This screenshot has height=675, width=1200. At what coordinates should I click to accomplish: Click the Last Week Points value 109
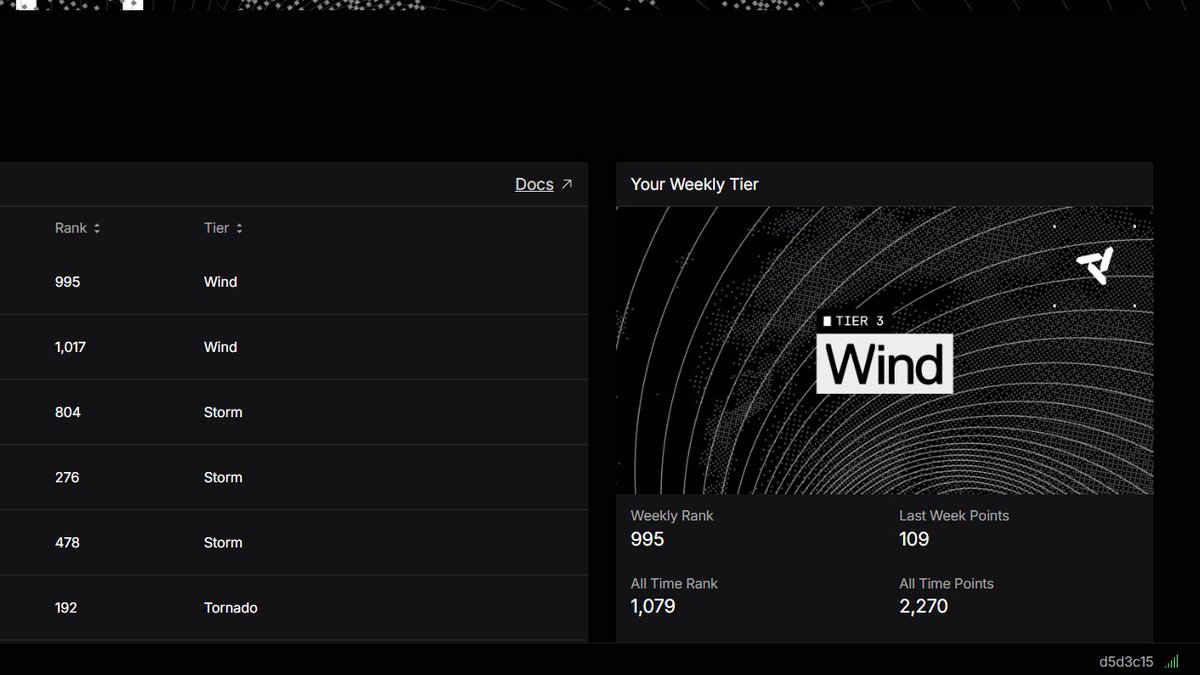[914, 539]
